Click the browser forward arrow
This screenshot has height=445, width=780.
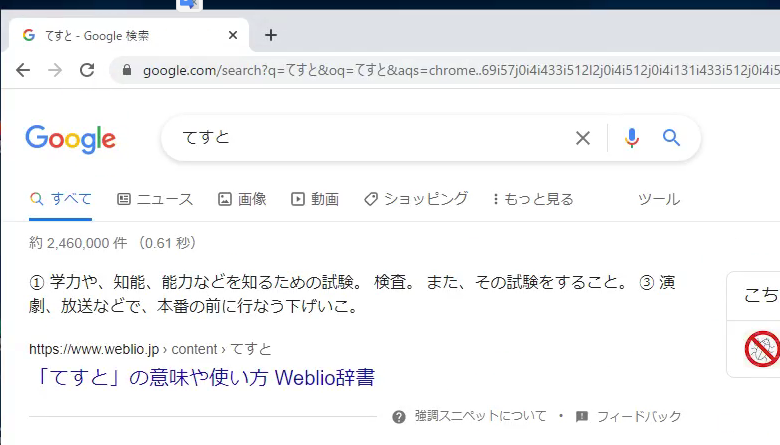click(x=55, y=70)
